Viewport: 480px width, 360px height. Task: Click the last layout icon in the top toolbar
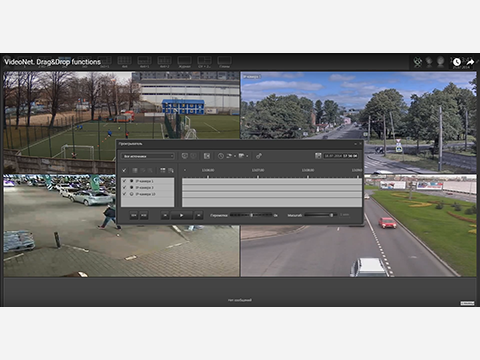[x=224, y=61]
